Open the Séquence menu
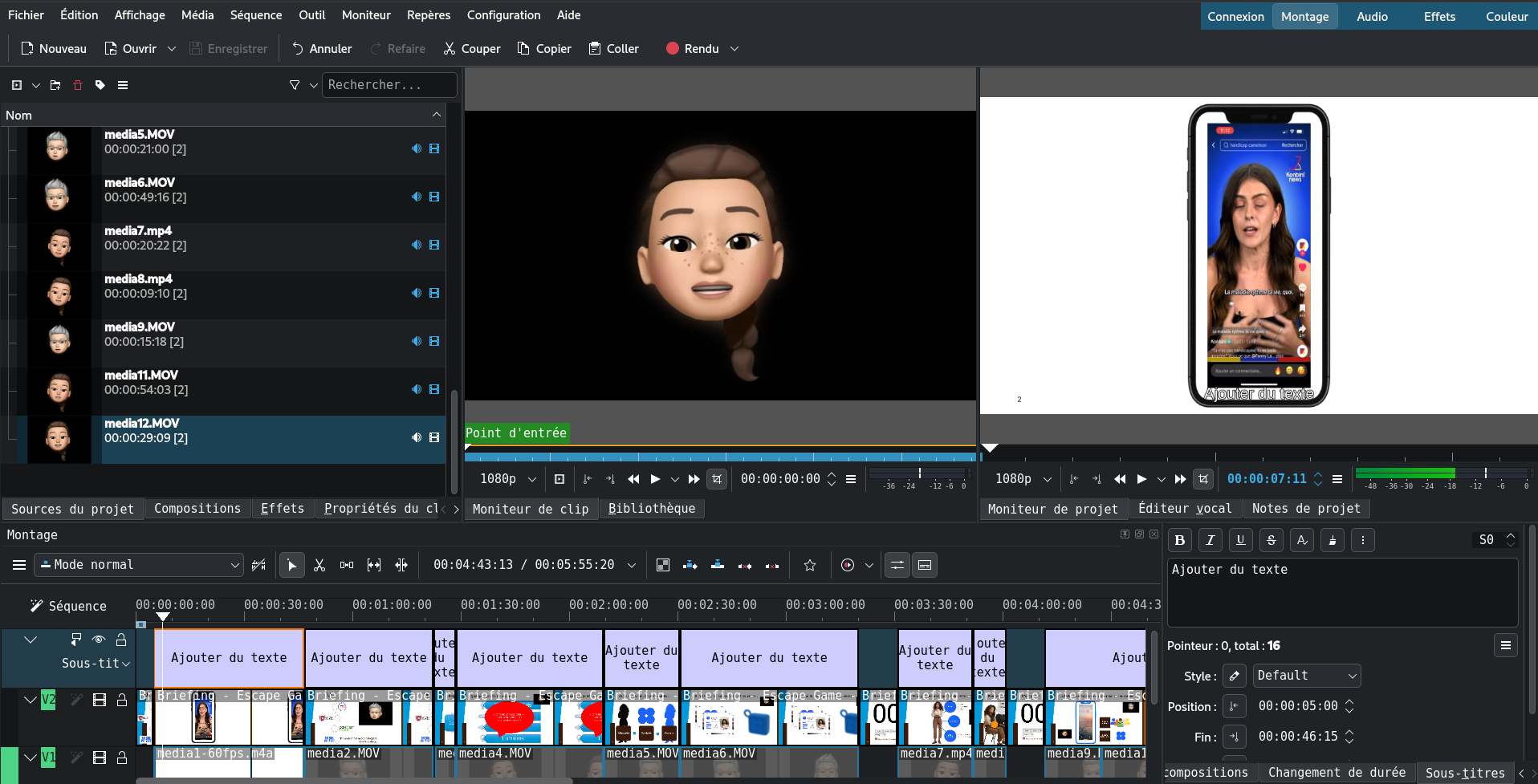Image resolution: width=1538 pixels, height=784 pixels. coord(255,15)
